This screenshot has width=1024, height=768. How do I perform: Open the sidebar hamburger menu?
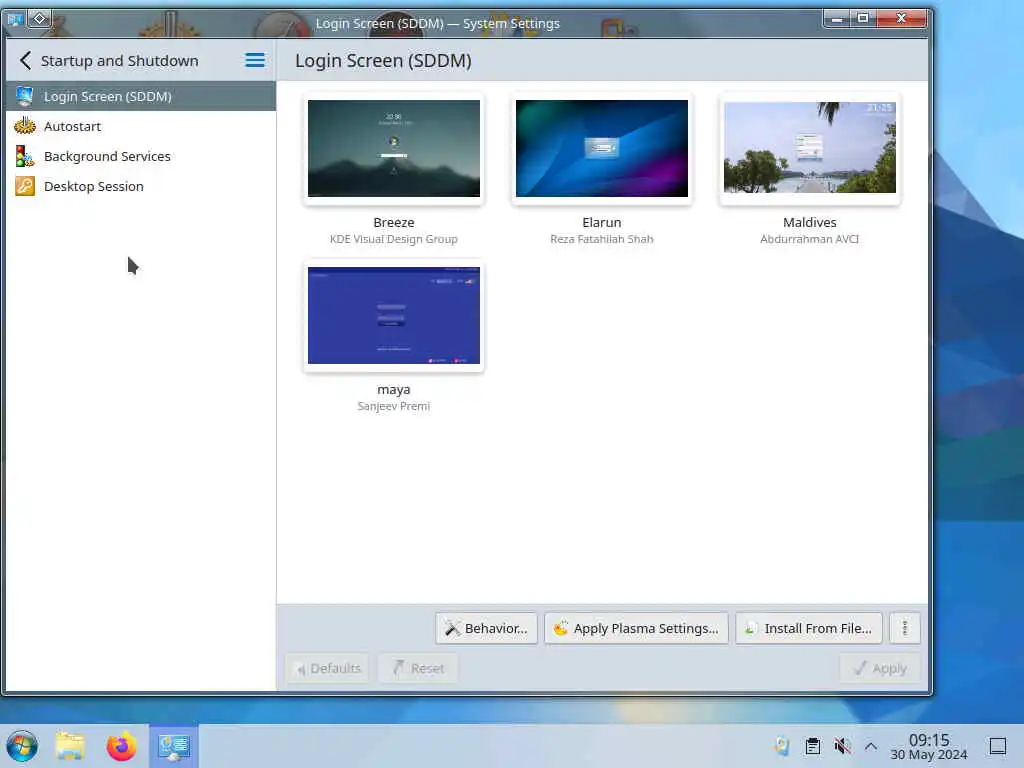[x=255, y=61]
